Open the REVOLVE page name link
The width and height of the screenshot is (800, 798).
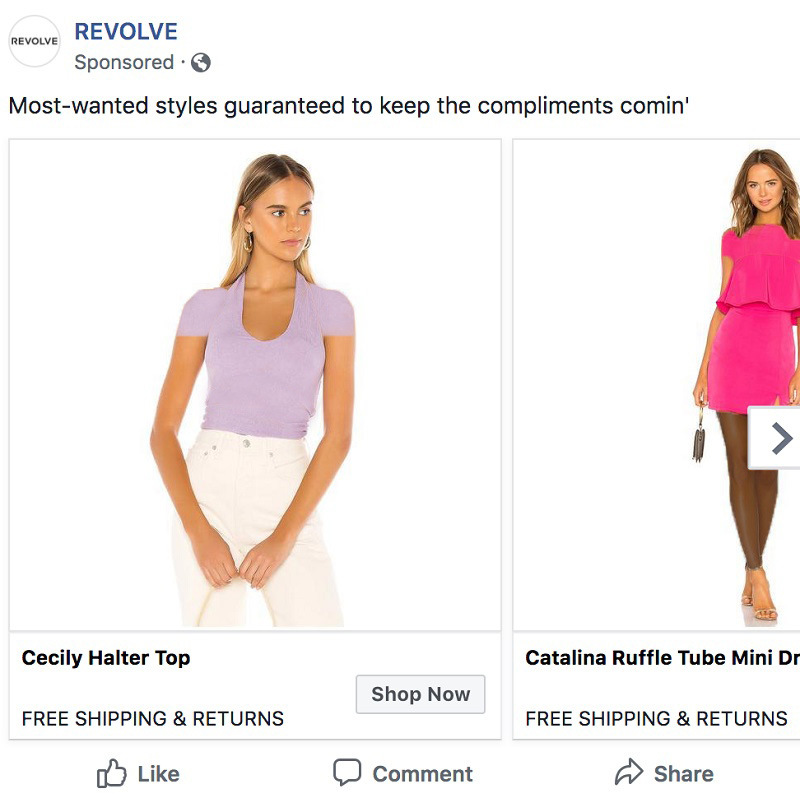tap(126, 31)
